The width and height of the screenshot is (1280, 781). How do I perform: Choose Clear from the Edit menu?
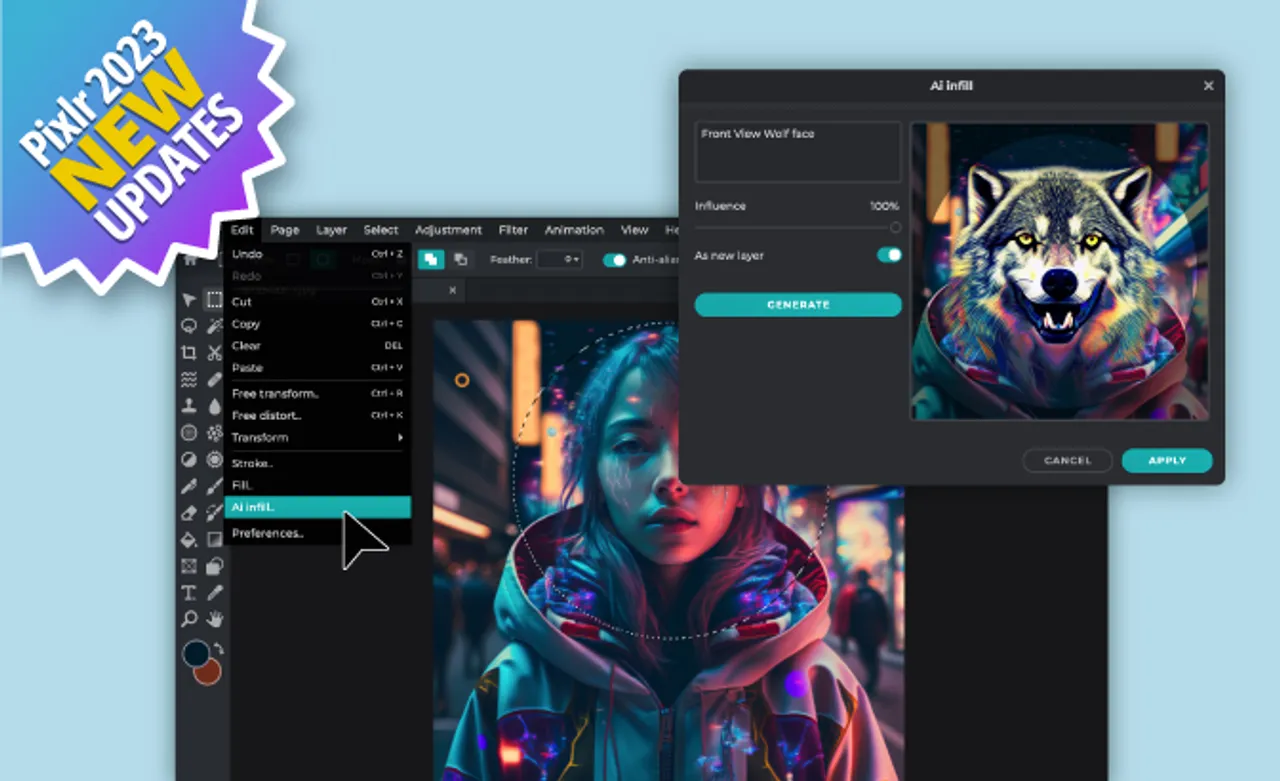click(317, 345)
